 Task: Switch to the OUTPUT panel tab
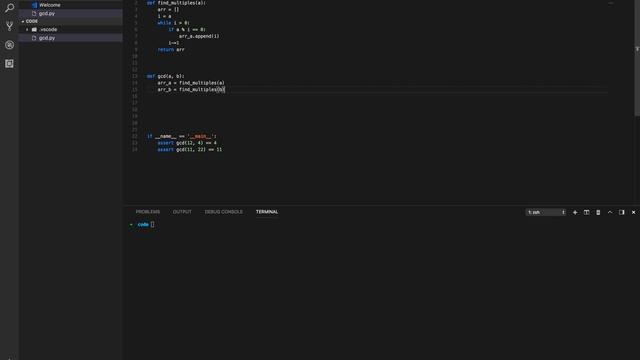coord(182,212)
